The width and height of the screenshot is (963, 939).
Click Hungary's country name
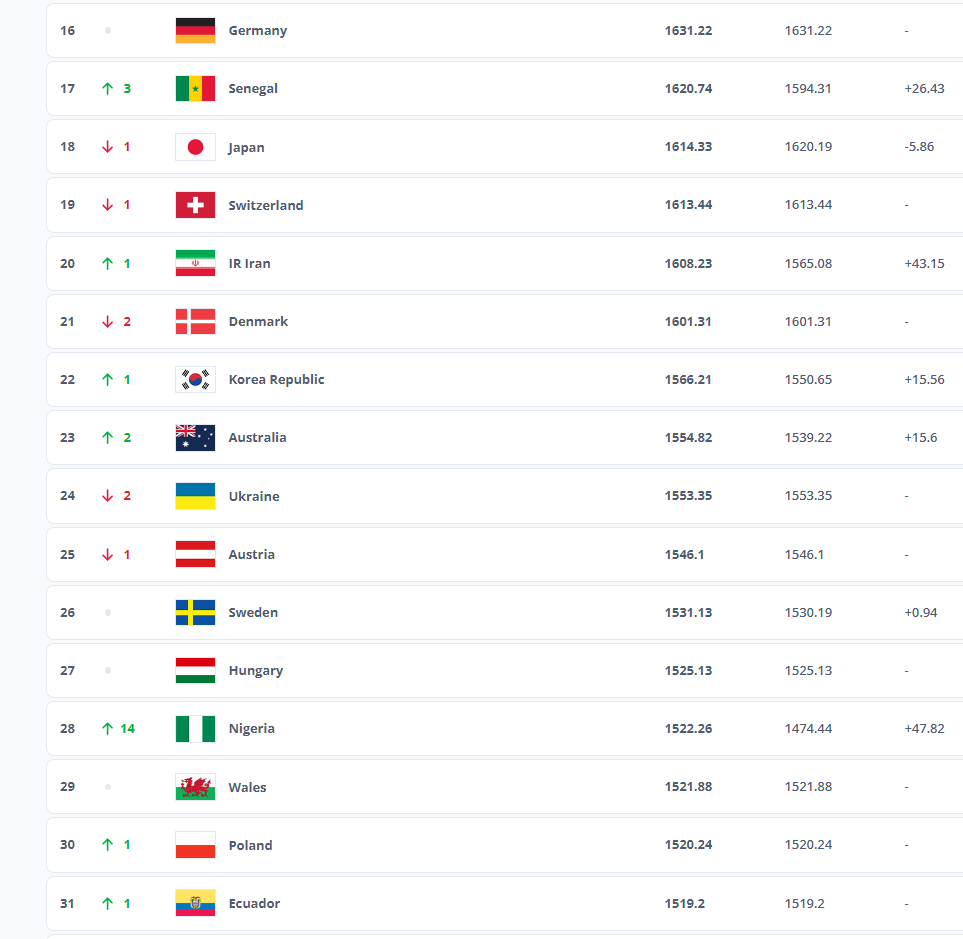(x=255, y=671)
